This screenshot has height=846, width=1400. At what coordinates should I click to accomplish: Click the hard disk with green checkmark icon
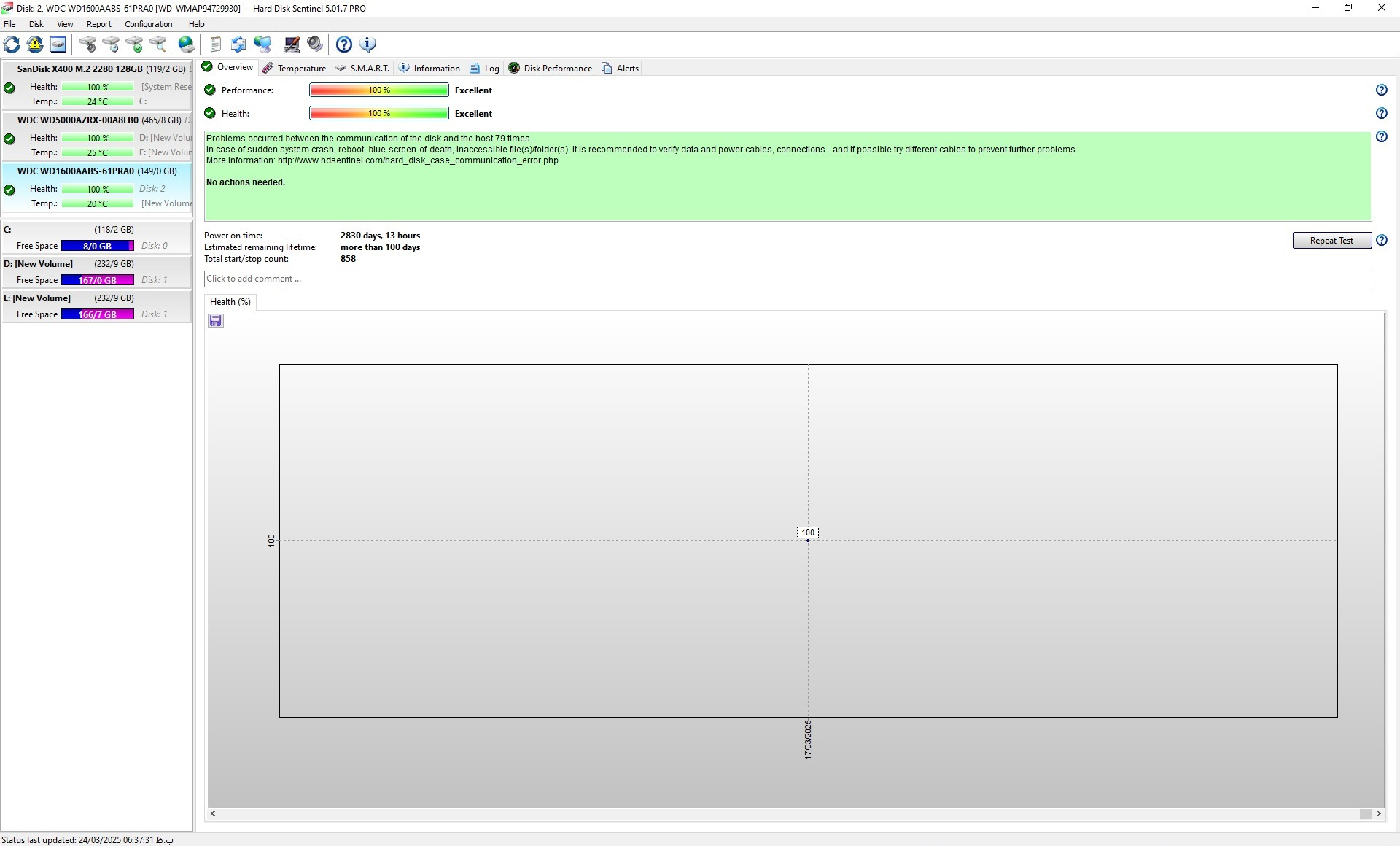click(x=134, y=44)
